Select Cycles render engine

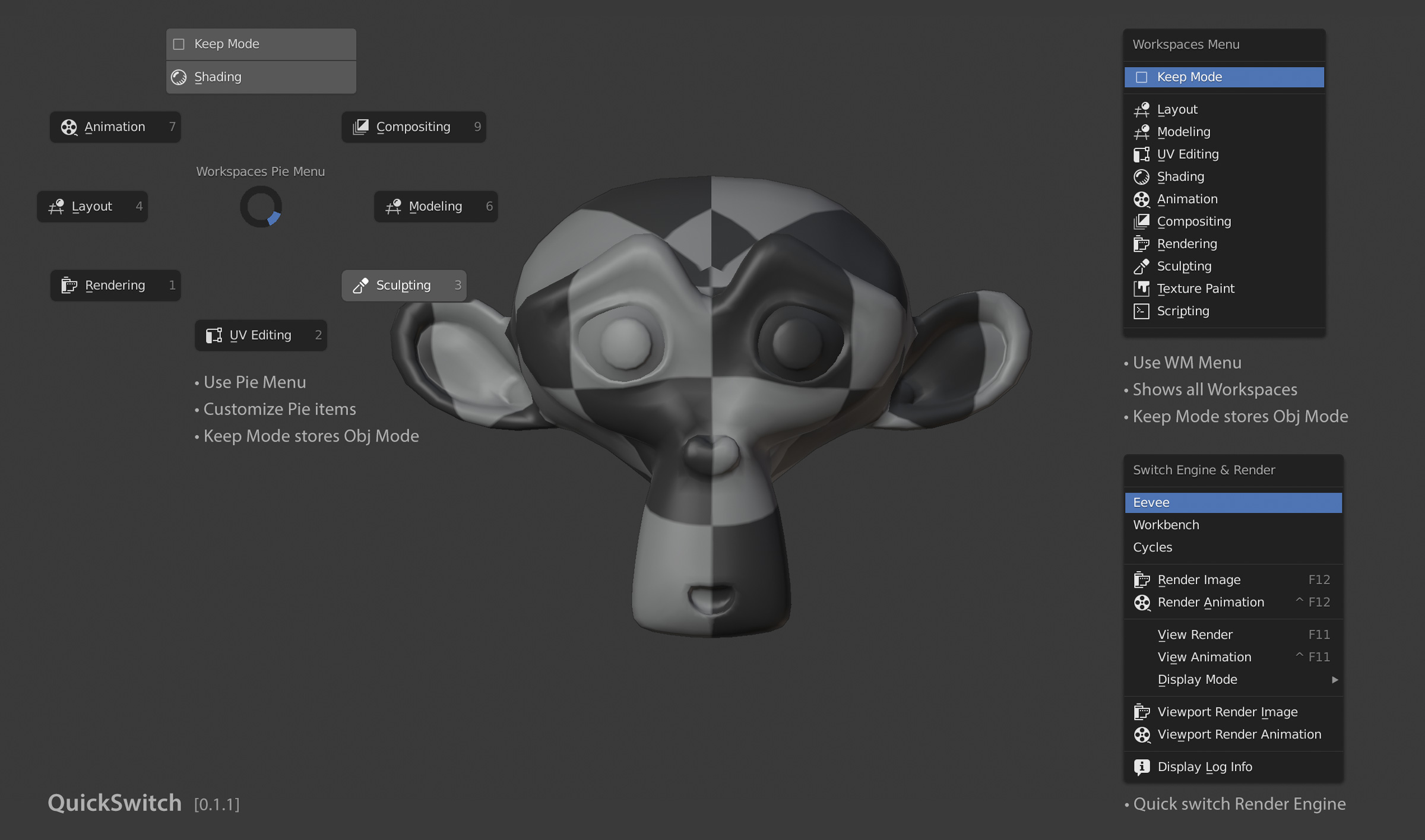(1152, 547)
